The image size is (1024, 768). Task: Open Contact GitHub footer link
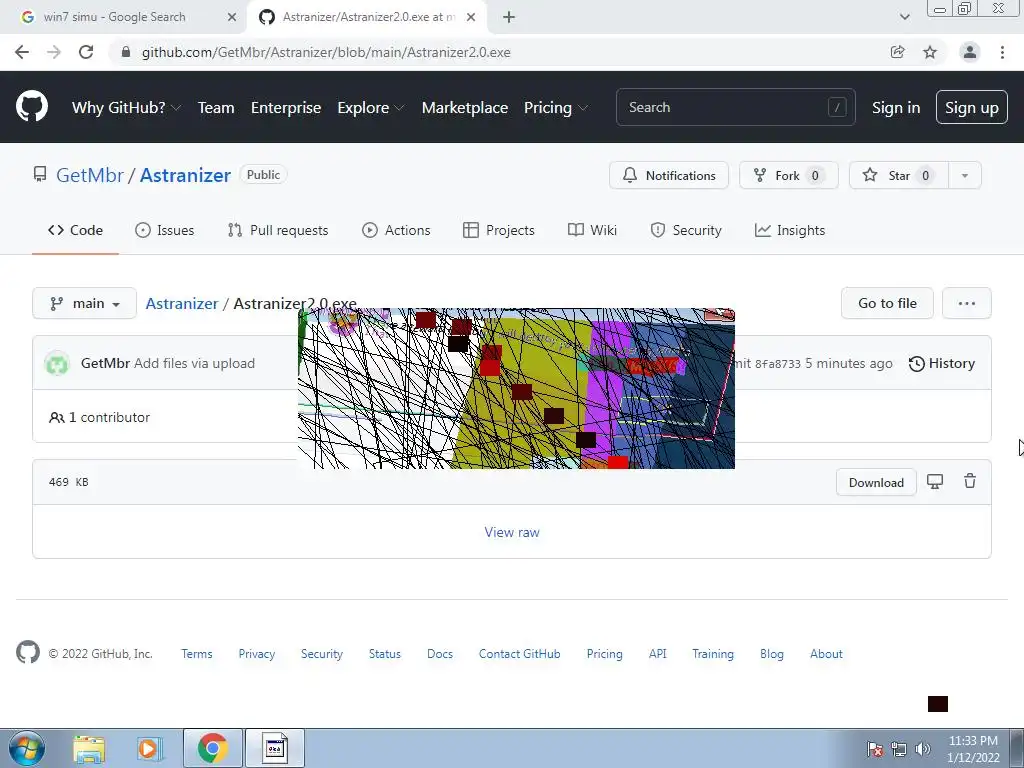coord(519,653)
